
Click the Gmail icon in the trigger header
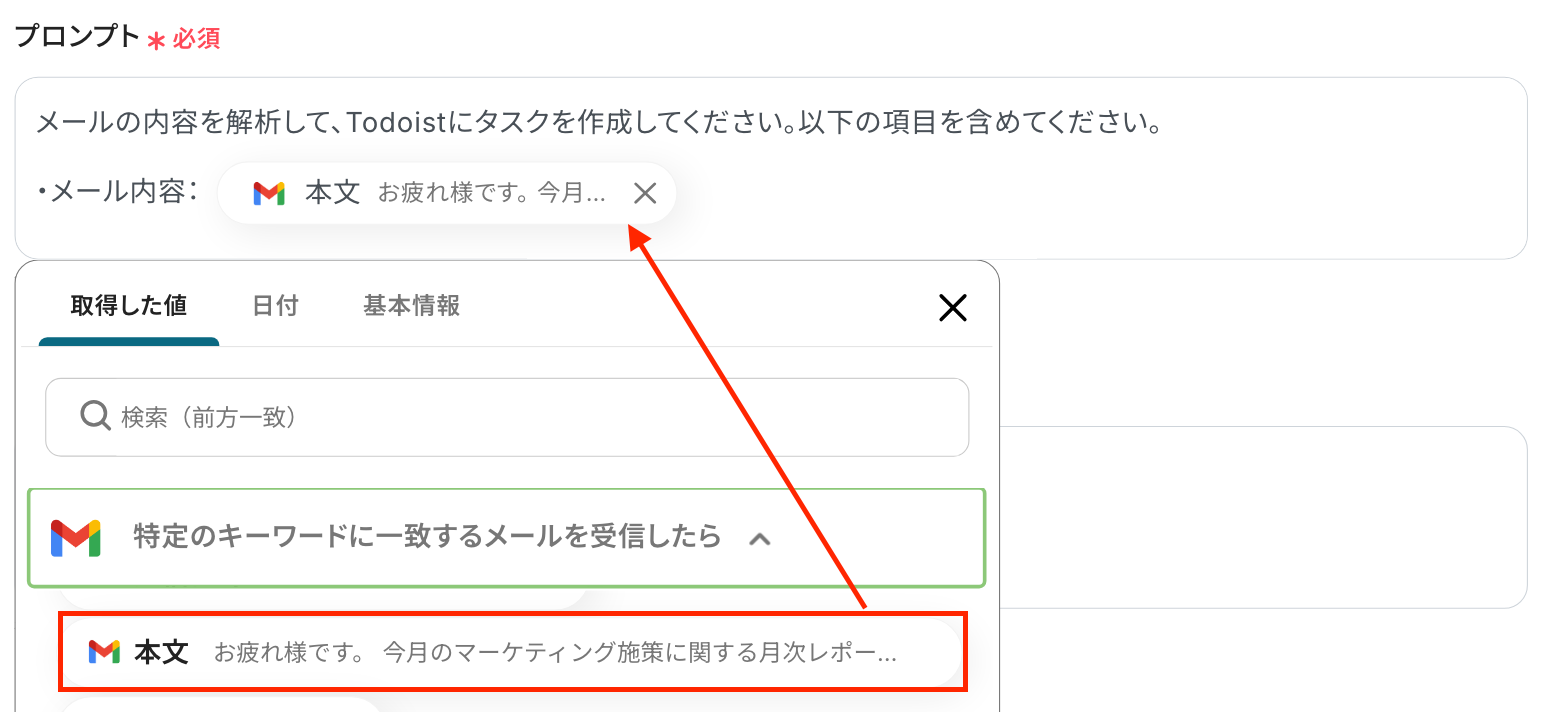76,538
